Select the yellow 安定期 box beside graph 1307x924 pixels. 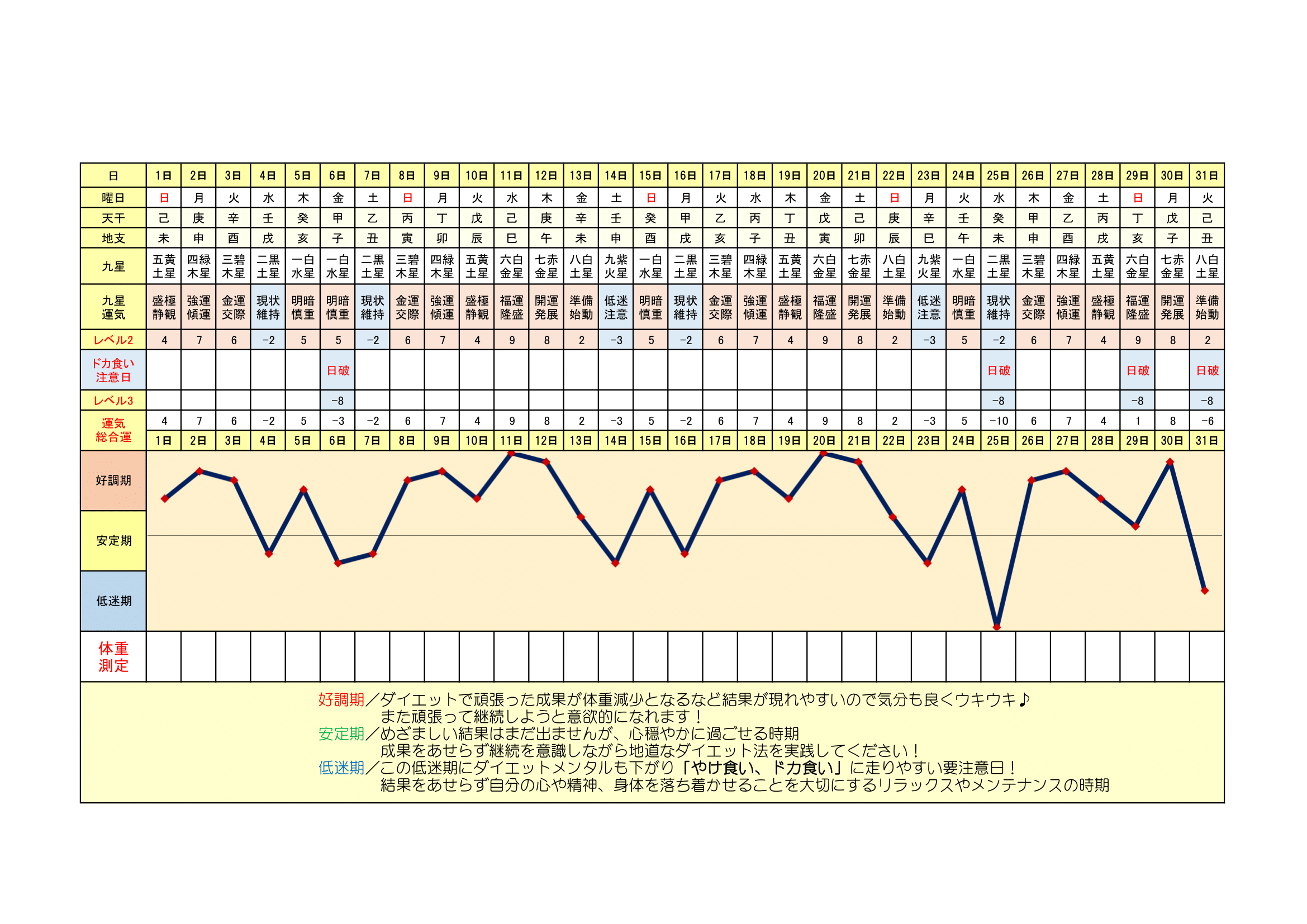point(113,541)
